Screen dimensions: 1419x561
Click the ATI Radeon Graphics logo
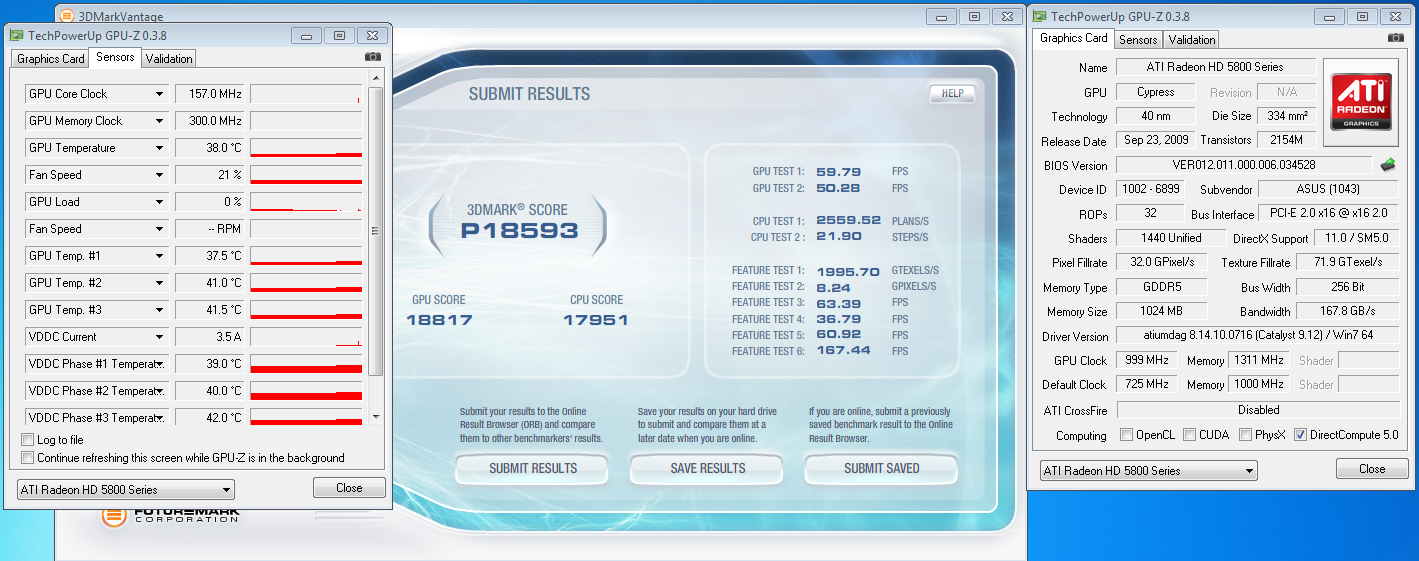point(1360,101)
